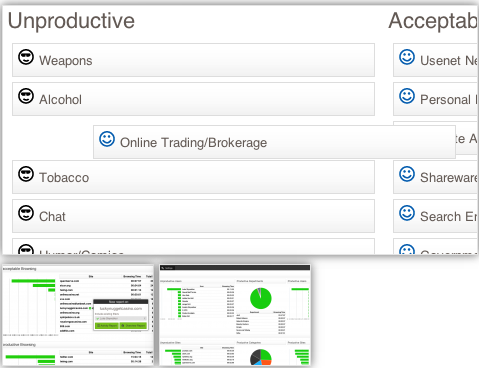479x368 pixels.
Task: Click the blue smiley icon beside Usenet
Action: point(407,57)
